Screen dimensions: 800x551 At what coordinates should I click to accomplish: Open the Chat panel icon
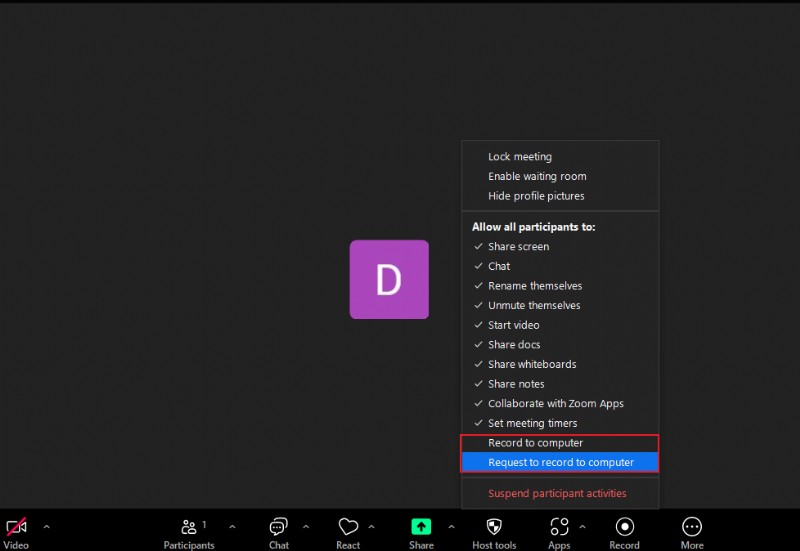click(279, 527)
